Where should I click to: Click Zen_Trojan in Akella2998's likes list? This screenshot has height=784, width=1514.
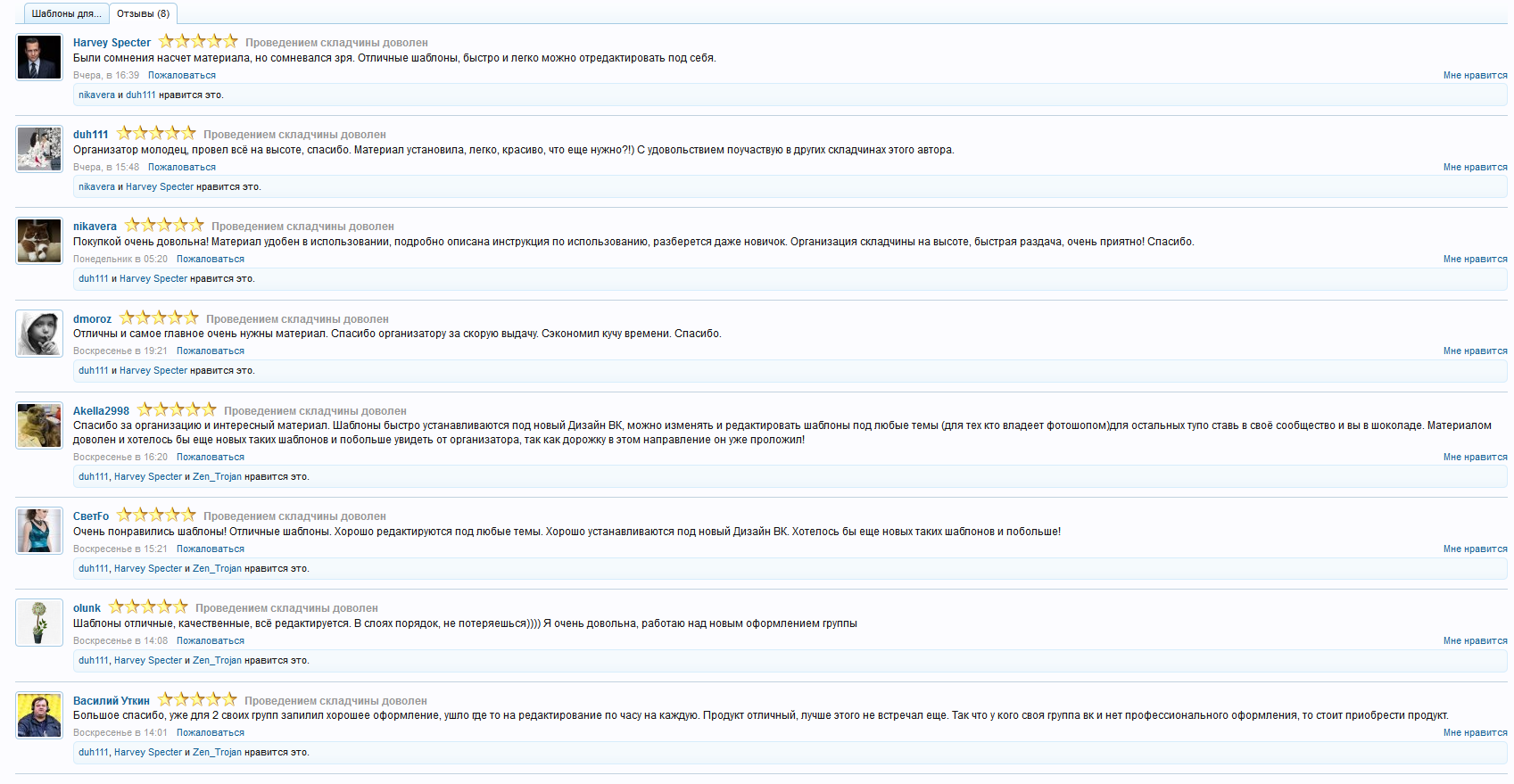coord(217,477)
